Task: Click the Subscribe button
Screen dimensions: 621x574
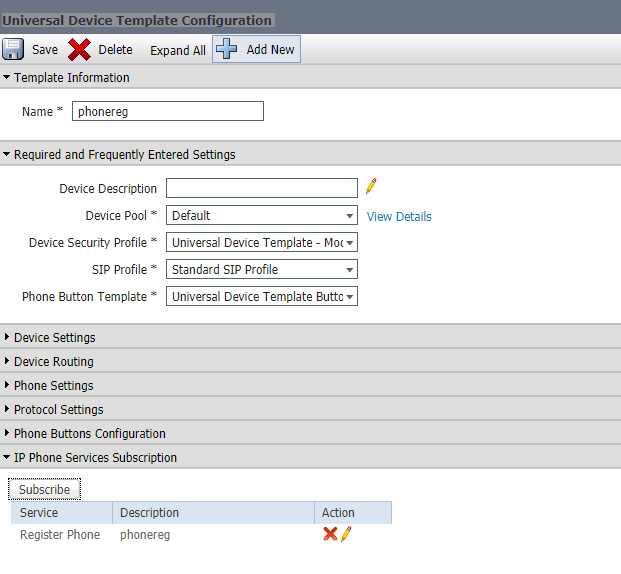Action: tap(45, 490)
